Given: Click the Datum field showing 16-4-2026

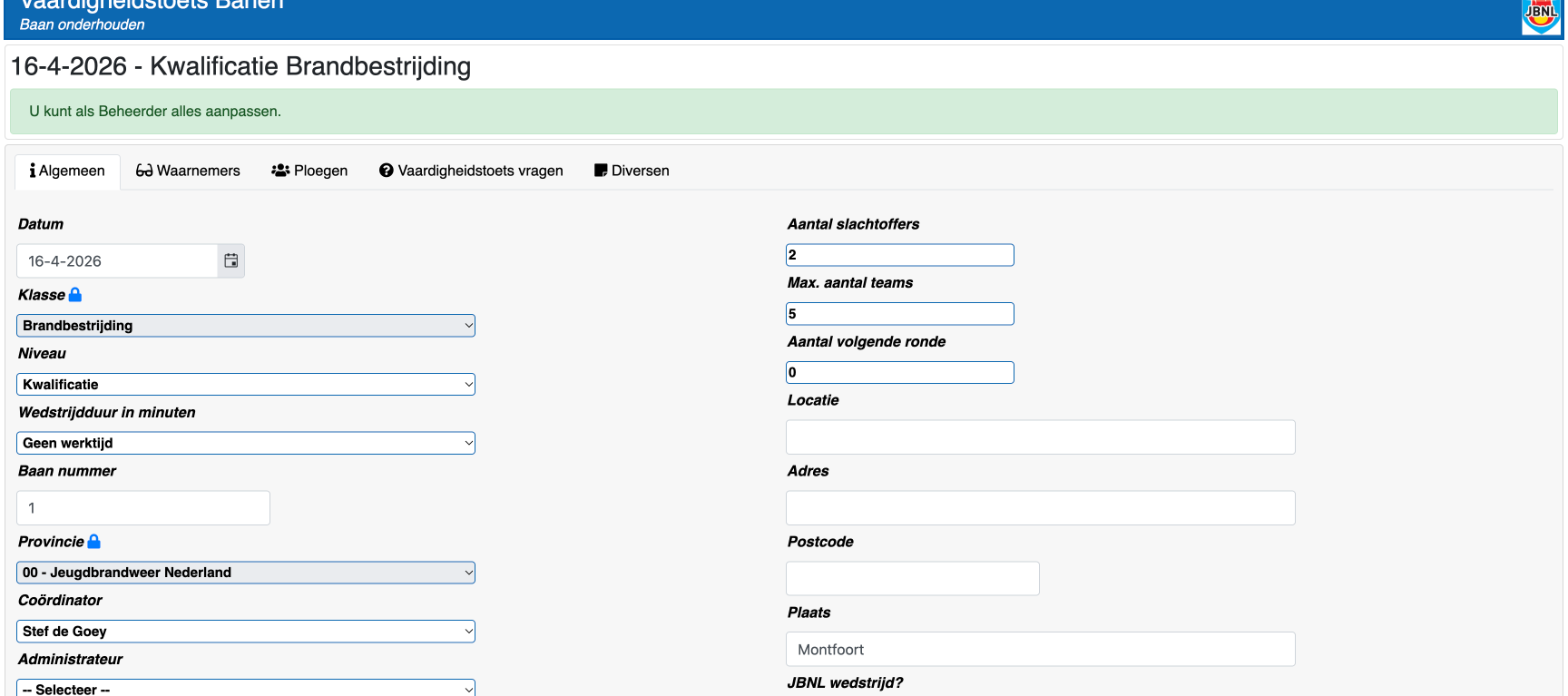Looking at the screenshot, I should [x=117, y=261].
